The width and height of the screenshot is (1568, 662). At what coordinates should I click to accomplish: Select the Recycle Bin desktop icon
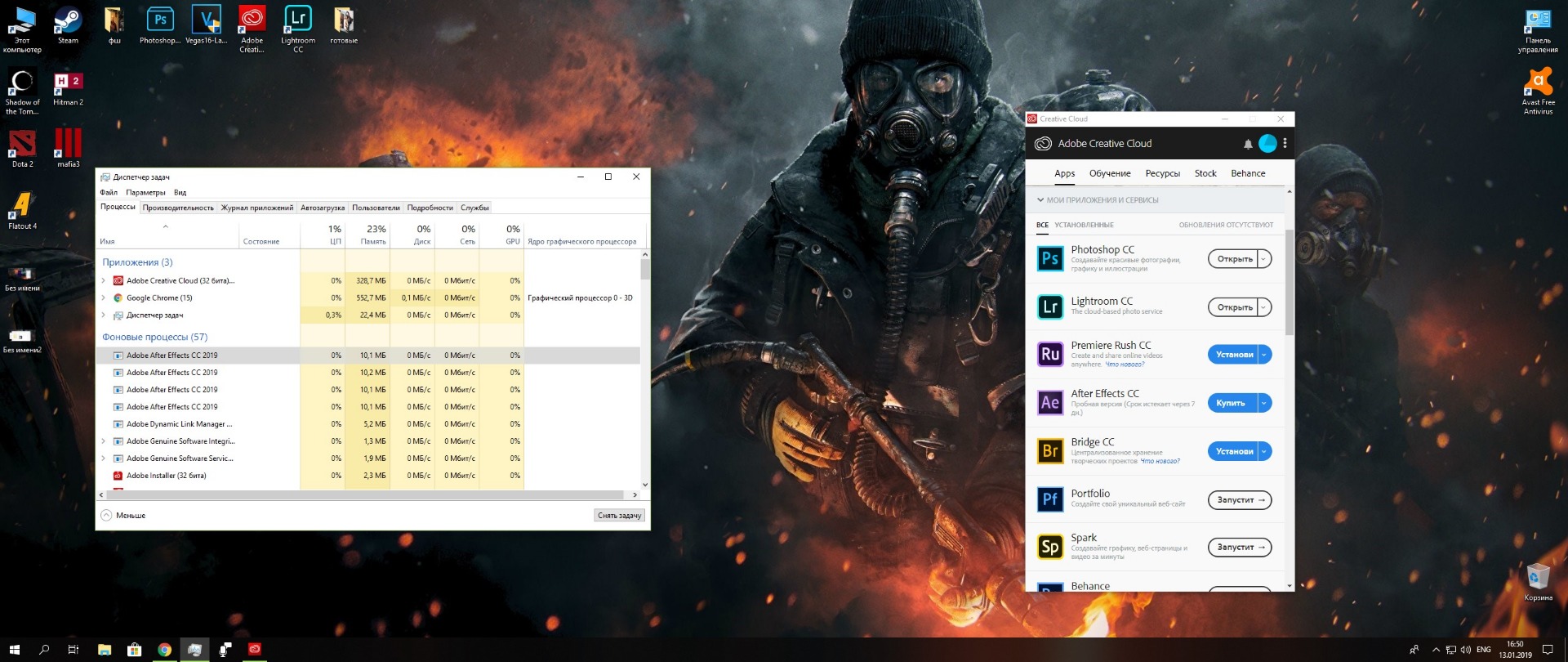(1538, 582)
